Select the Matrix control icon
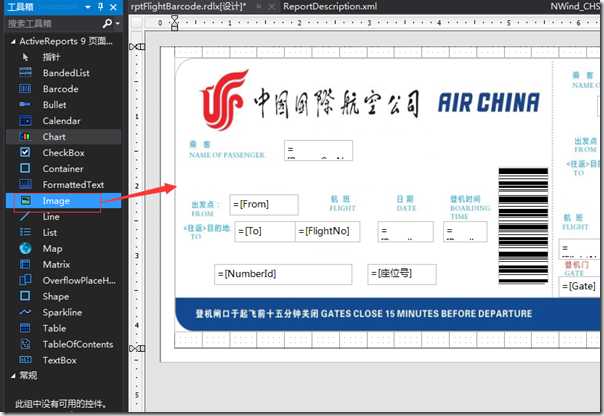 (x=25, y=264)
